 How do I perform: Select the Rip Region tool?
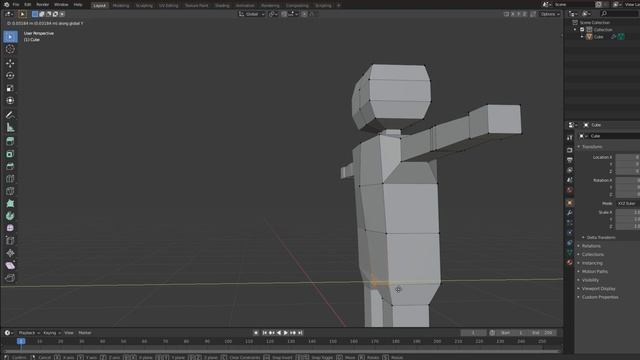(x=10, y=278)
